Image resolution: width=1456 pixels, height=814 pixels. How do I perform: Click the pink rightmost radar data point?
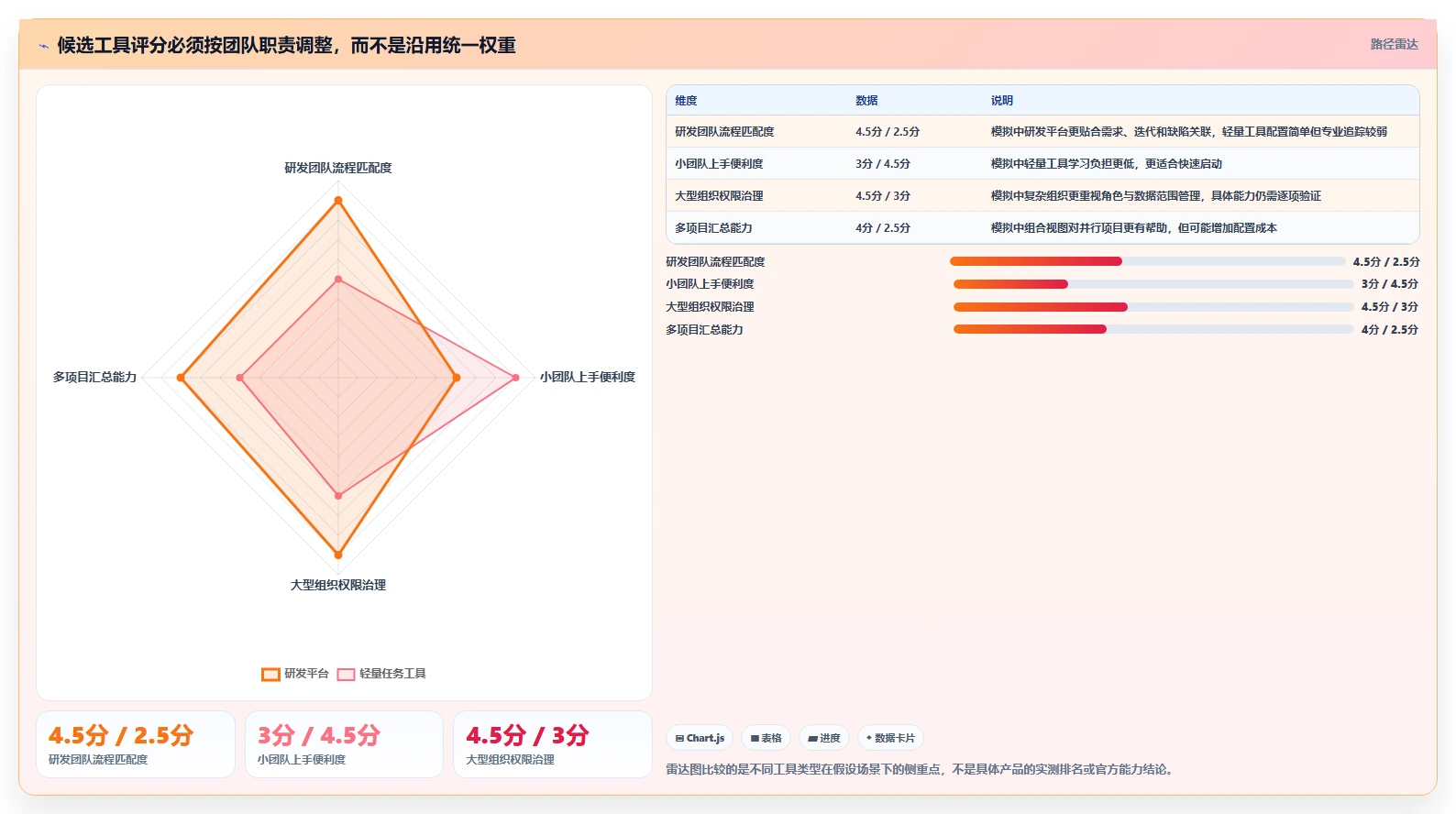click(515, 378)
